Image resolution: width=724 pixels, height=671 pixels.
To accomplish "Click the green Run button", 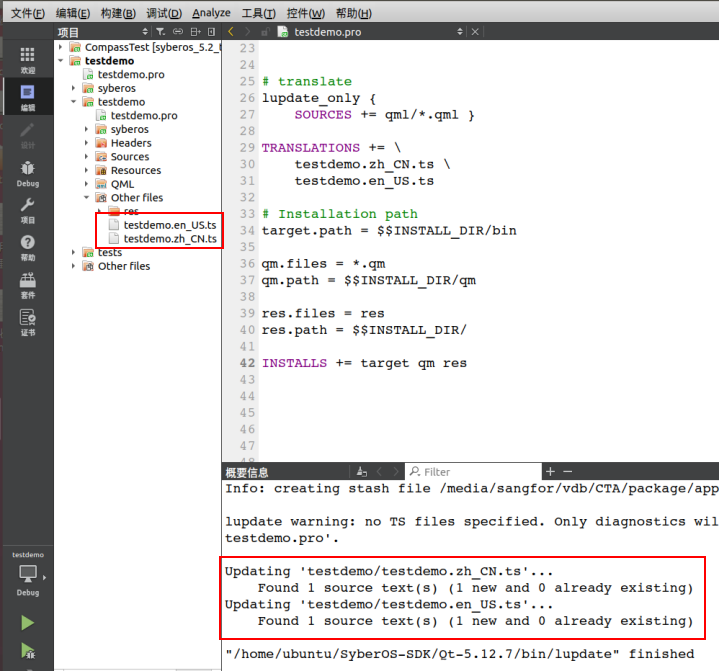I will [28, 623].
